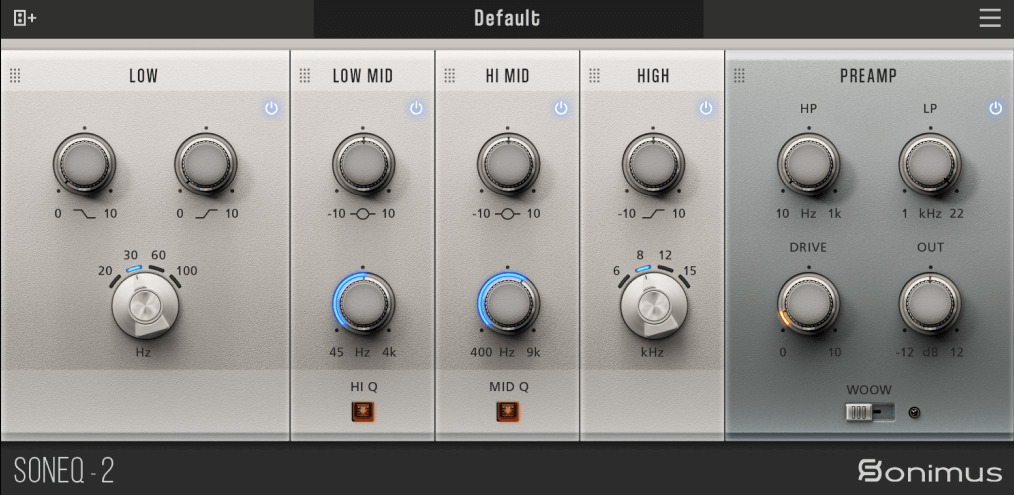Click the HIGH section title
Screen dimensions: 1014x495
[653, 76]
